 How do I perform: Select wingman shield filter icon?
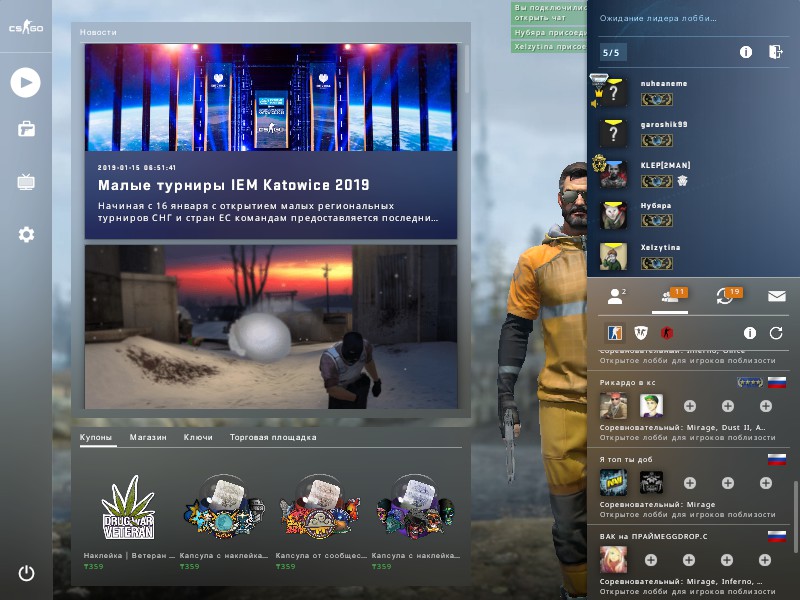click(x=641, y=333)
